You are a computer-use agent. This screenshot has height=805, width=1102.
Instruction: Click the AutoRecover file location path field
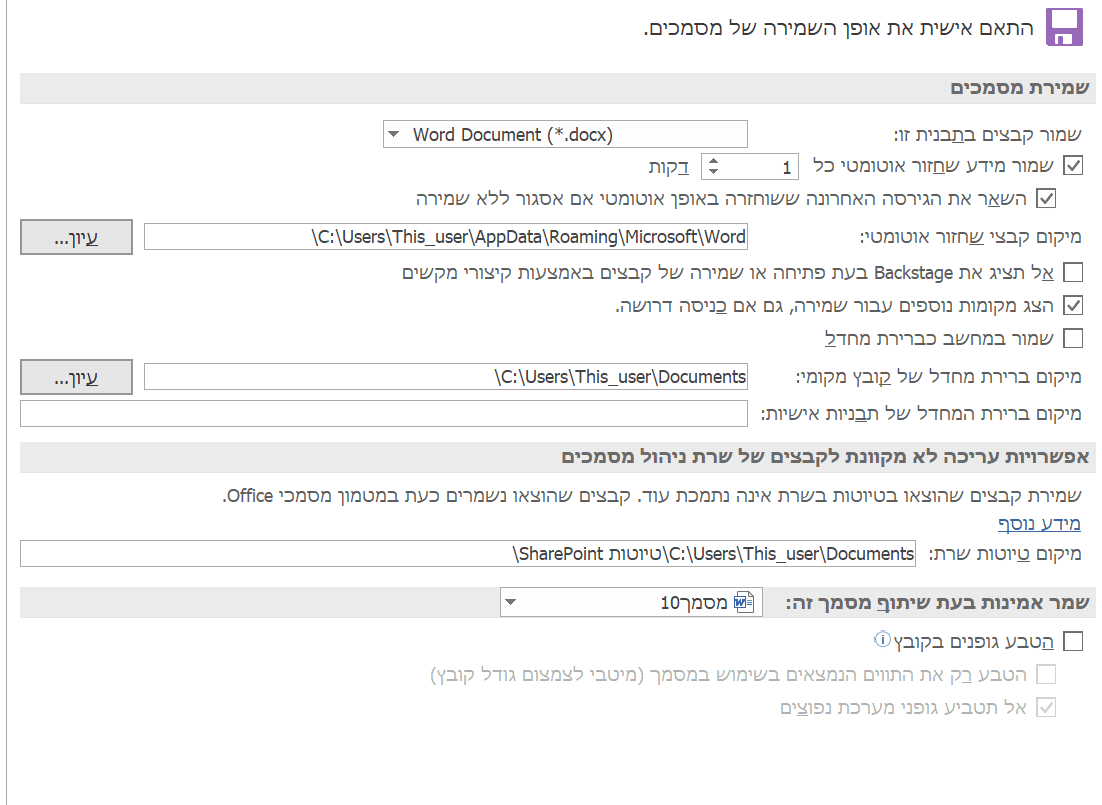(x=446, y=237)
